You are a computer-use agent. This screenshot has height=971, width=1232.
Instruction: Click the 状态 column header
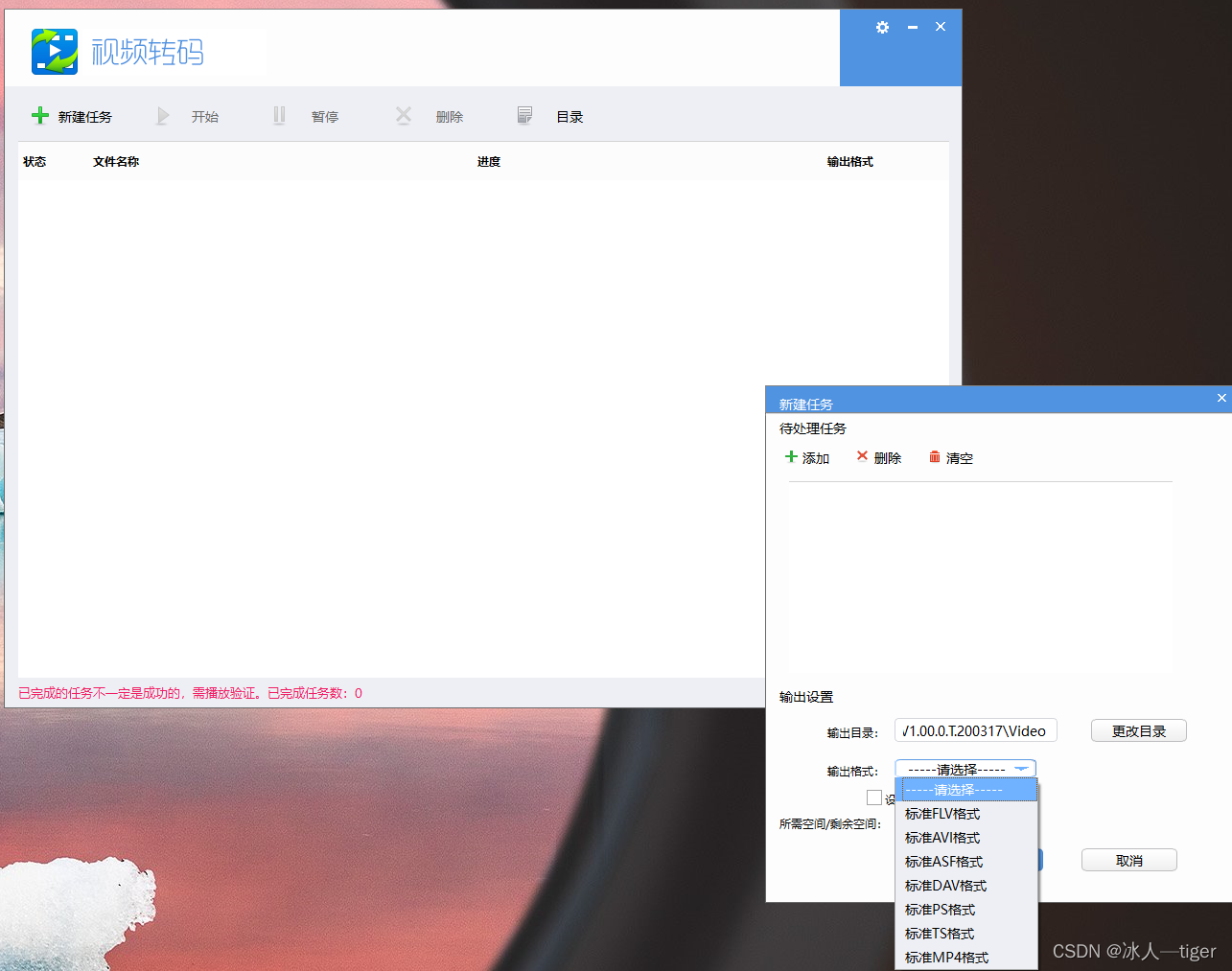point(35,162)
